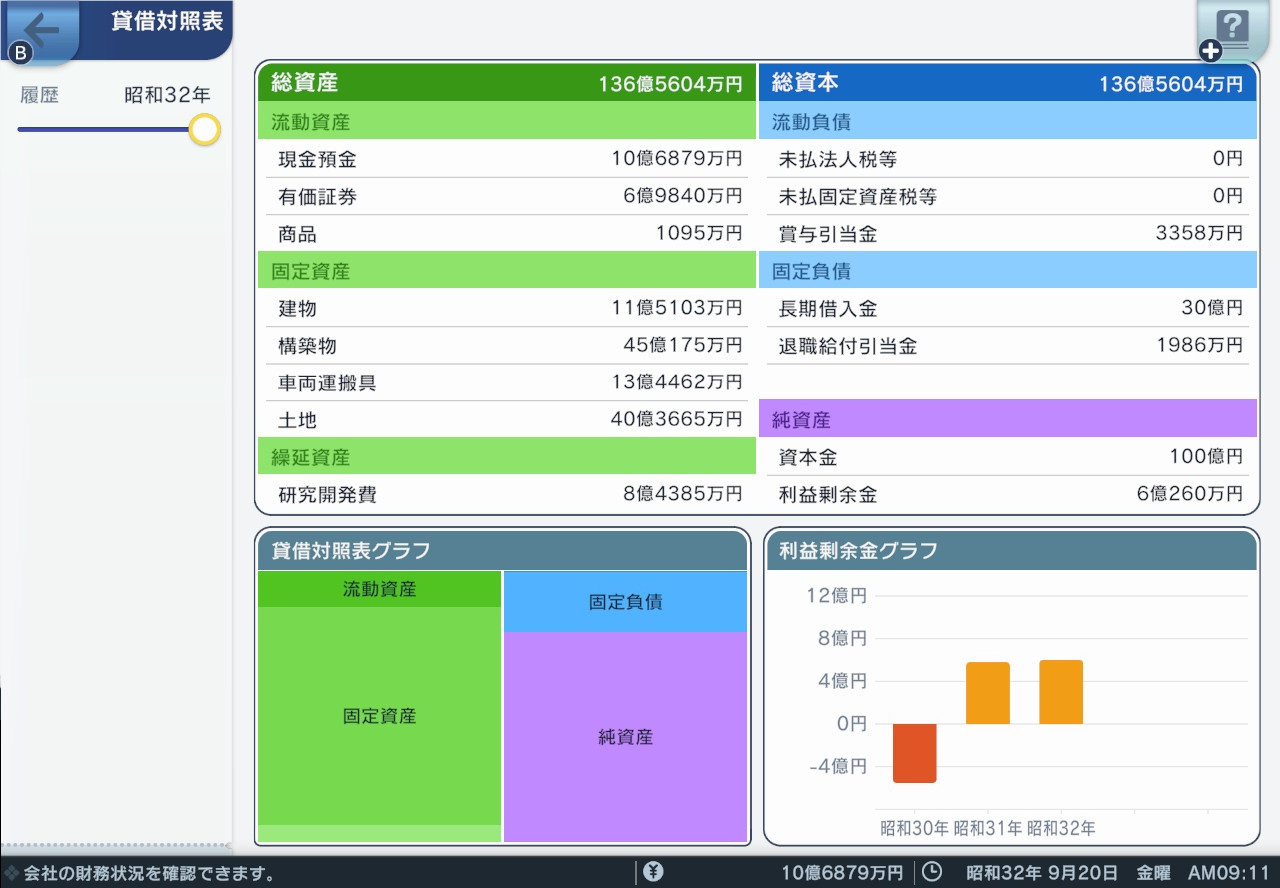
Task: Click the 貸借対照表グラフ panel title
Action: point(351,550)
